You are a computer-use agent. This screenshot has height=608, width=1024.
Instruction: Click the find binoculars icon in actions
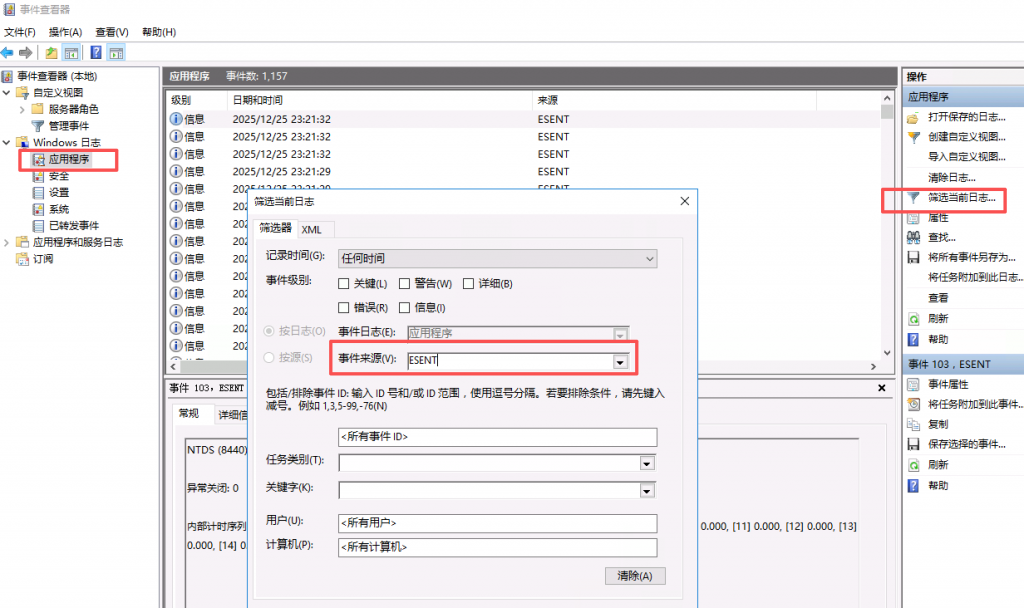pos(913,237)
